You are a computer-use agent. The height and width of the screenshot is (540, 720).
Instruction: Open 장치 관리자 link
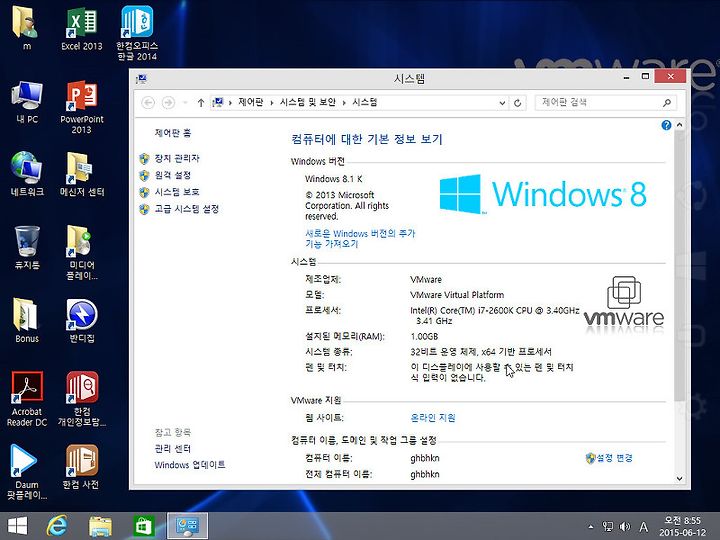point(177,158)
